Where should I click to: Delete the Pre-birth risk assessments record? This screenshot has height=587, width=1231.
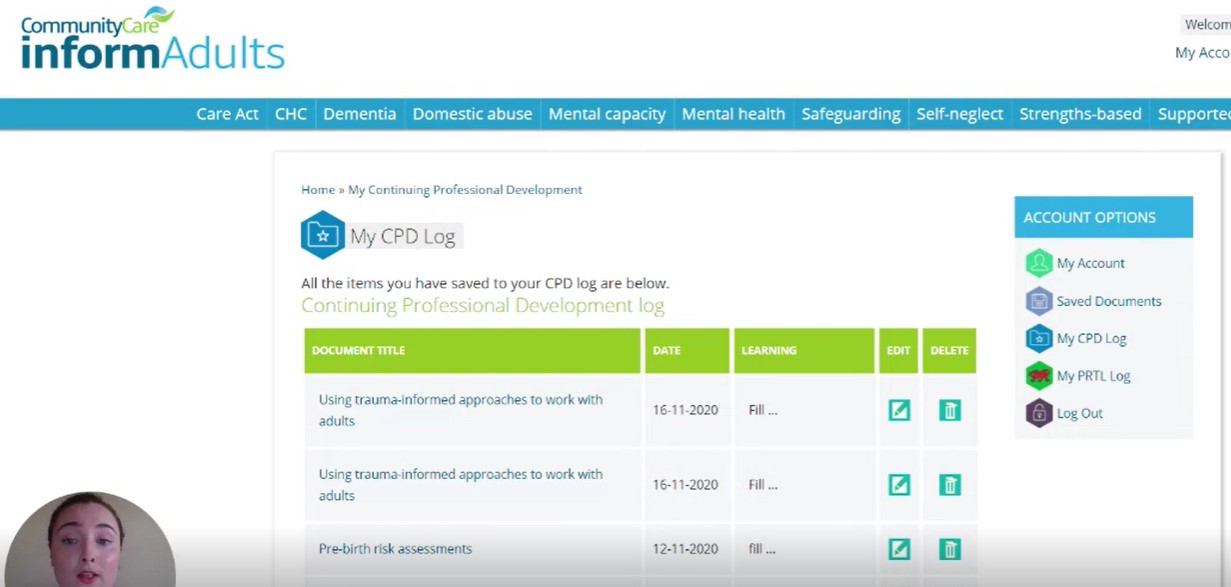point(948,548)
